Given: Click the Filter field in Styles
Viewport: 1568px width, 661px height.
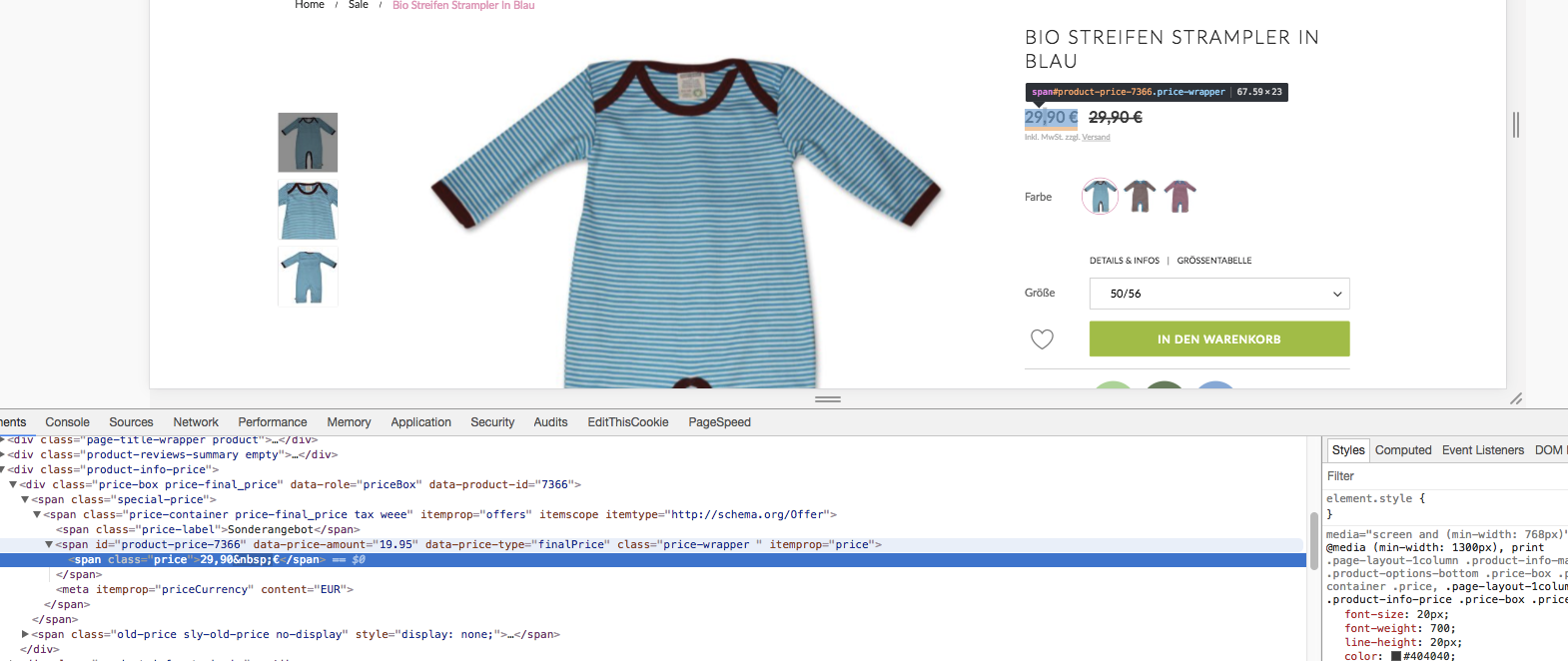Looking at the screenshot, I should click(x=1446, y=476).
